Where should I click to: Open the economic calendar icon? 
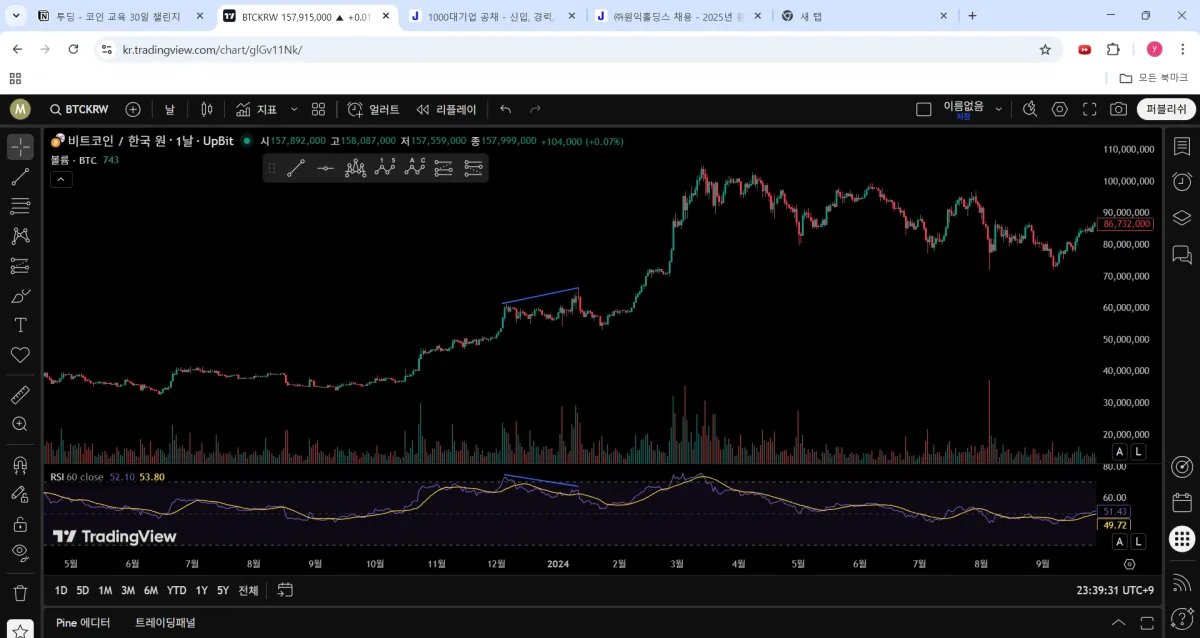(1182, 503)
